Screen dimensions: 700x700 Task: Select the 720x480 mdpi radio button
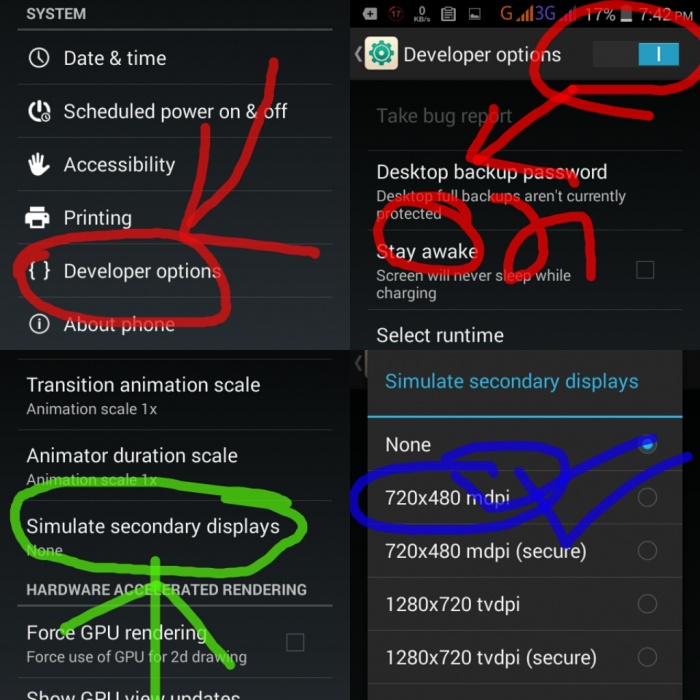click(647, 497)
